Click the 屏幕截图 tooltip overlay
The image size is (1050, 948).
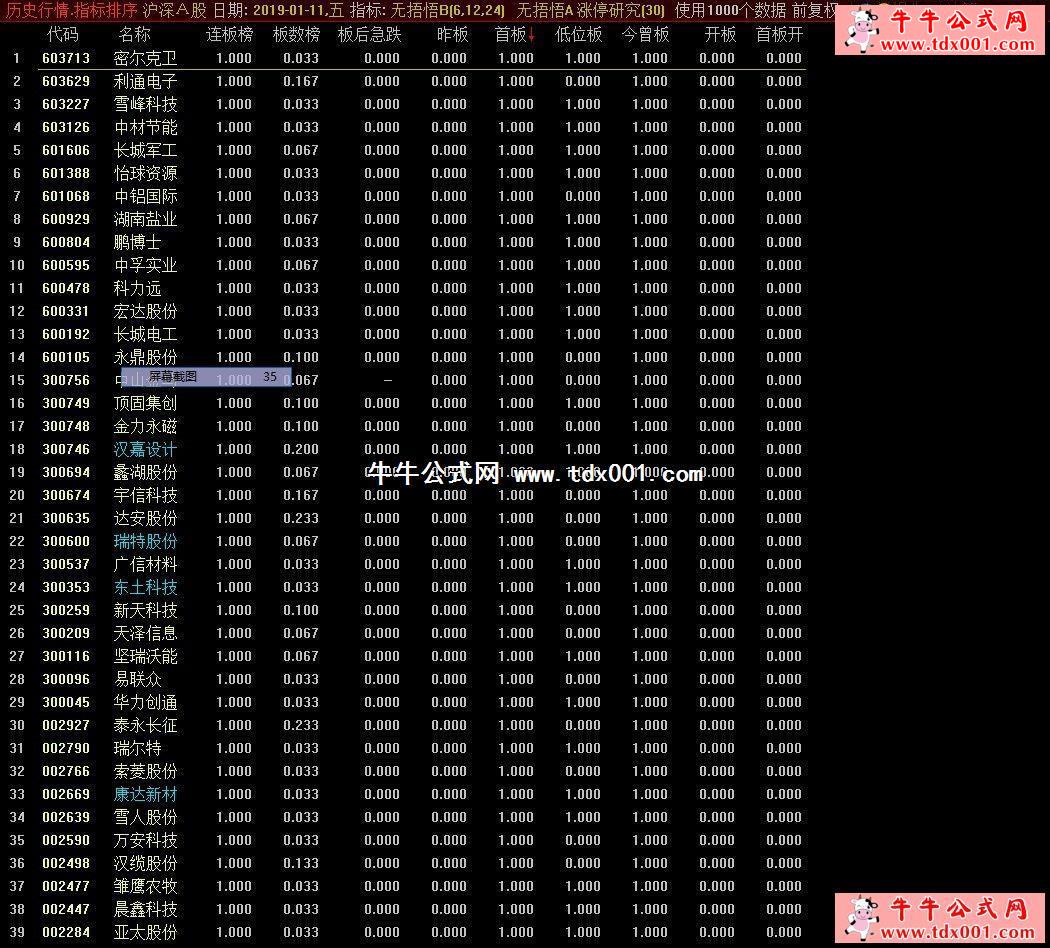[x=206, y=377]
